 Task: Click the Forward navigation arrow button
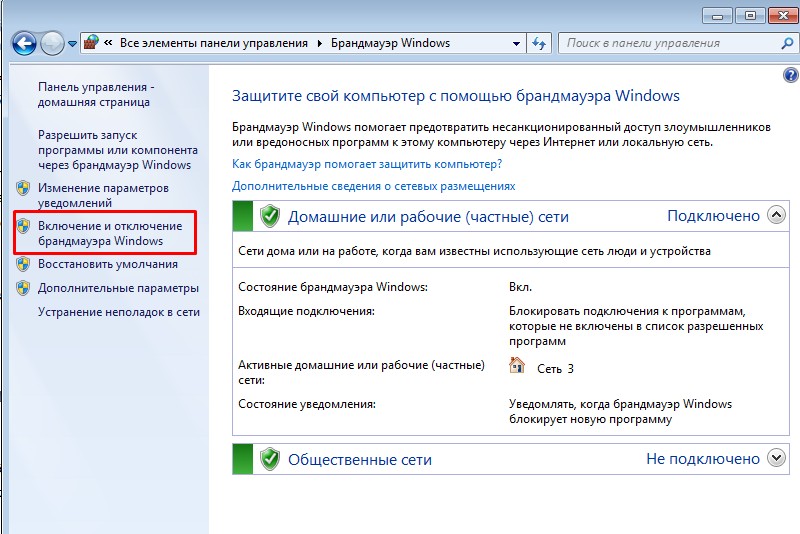[52, 43]
